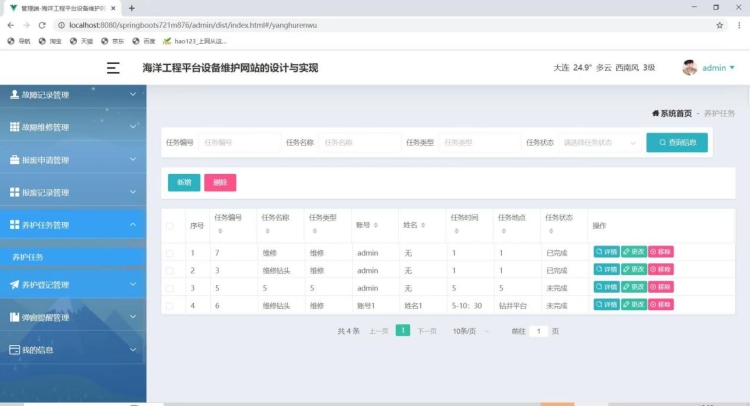This screenshot has height=406, width=750.
Task: Click the 新增 add button
Action: [x=184, y=182]
